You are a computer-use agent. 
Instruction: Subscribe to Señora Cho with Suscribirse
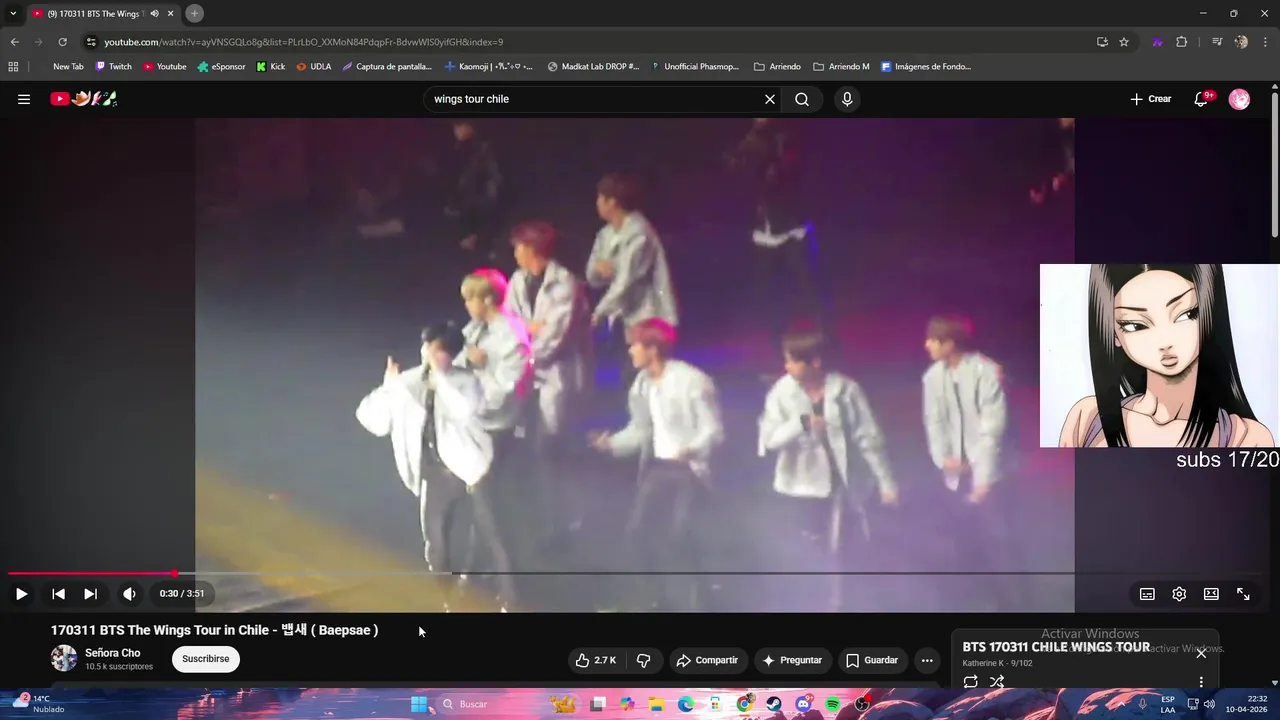tap(206, 659)
